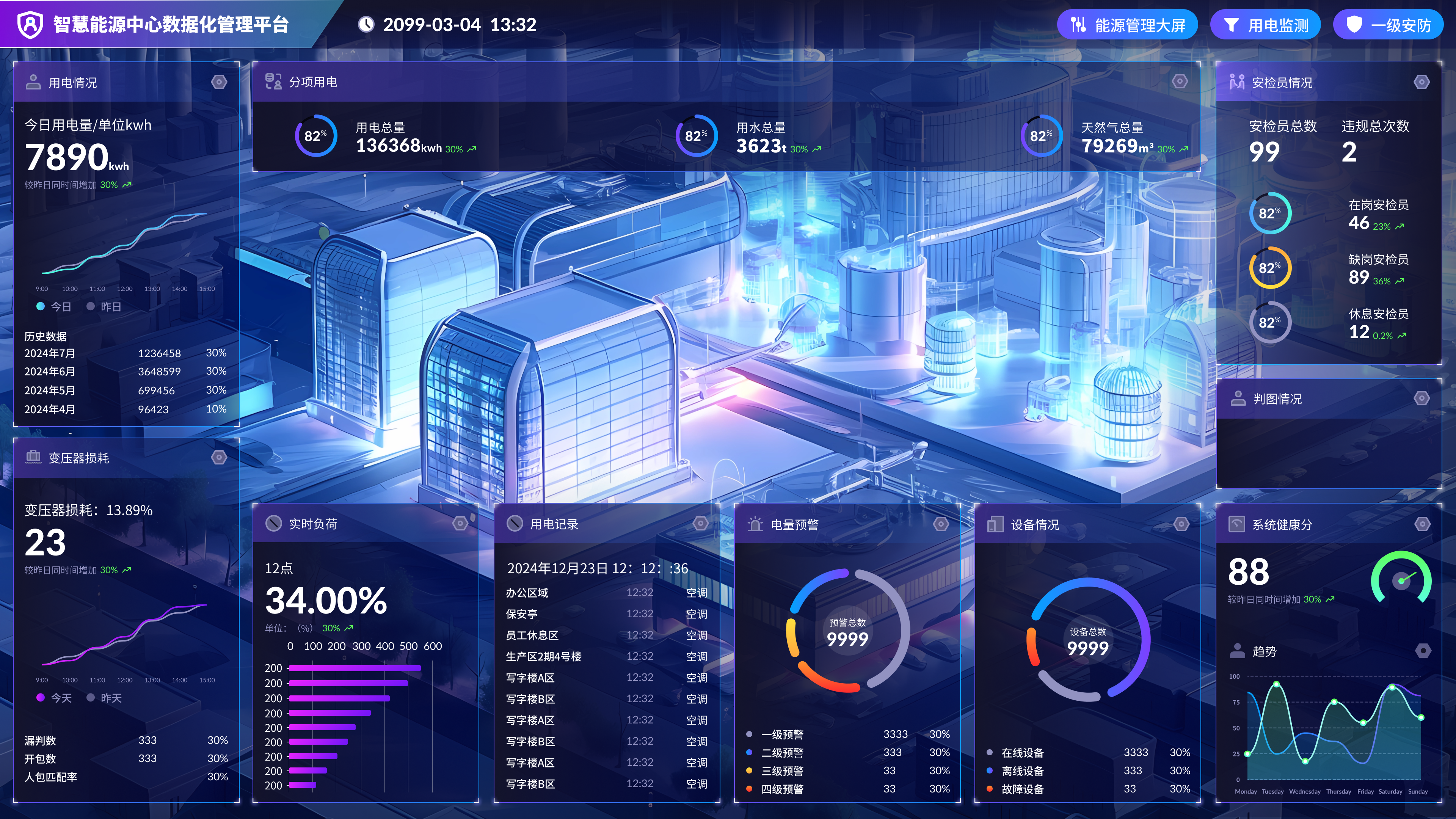Click the 安检员情况 header people icon

click(1237, 82)
